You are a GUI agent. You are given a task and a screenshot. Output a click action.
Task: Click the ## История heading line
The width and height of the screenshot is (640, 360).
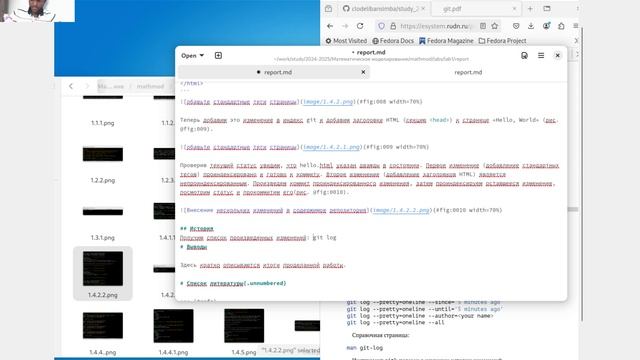[197, 229]
